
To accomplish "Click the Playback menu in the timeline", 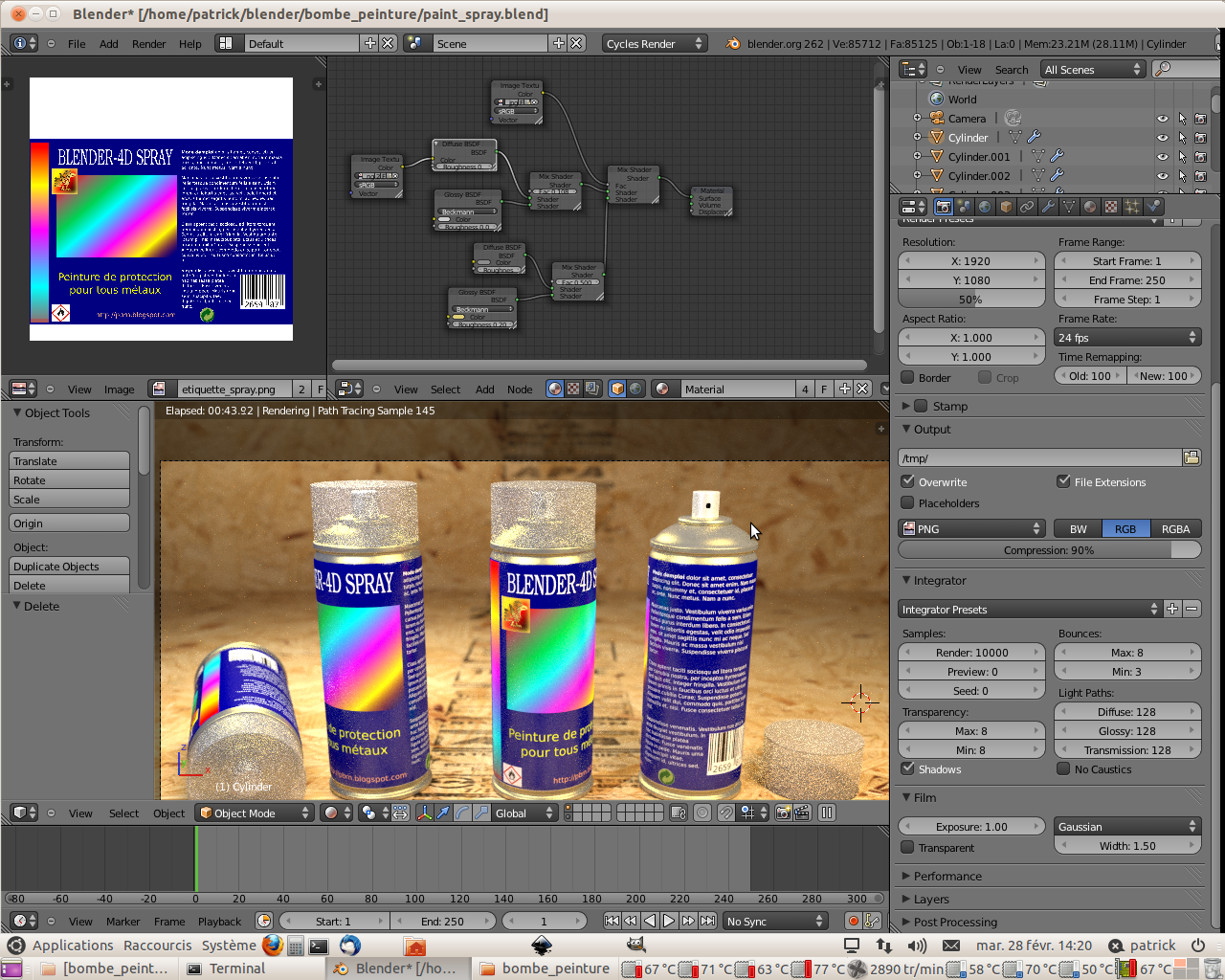I will pyautogui.click(x=219, y=921).
